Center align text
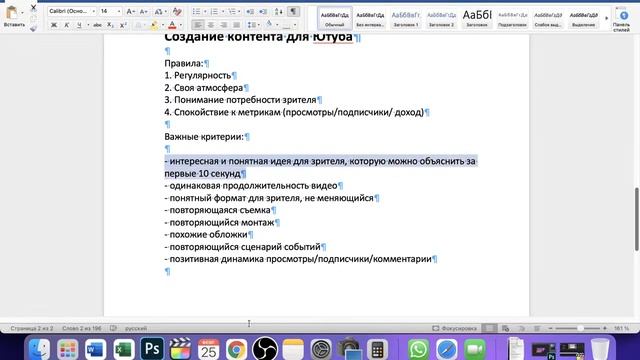The image size is (640, 360). point(211,25)
